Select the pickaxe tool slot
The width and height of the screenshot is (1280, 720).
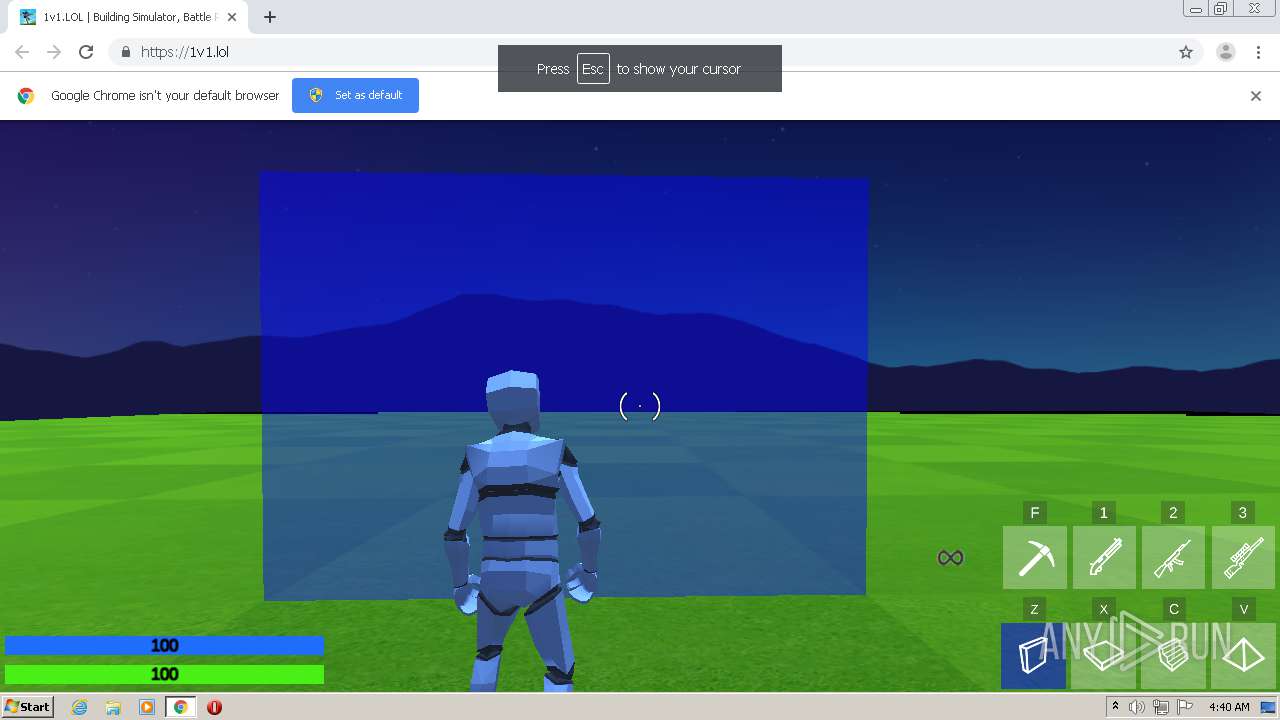1035,558
